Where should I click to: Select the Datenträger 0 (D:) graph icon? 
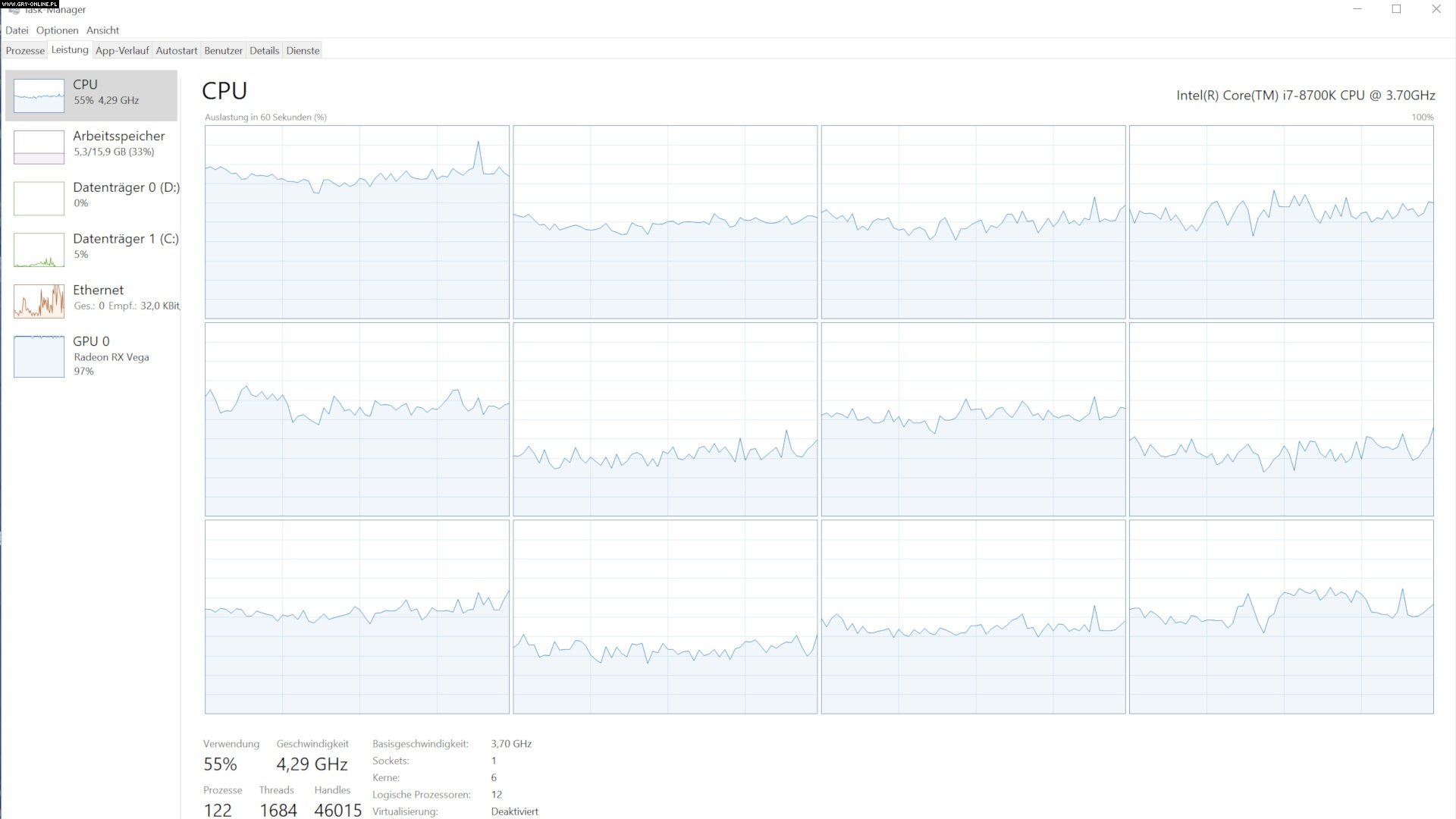point(39,198)
